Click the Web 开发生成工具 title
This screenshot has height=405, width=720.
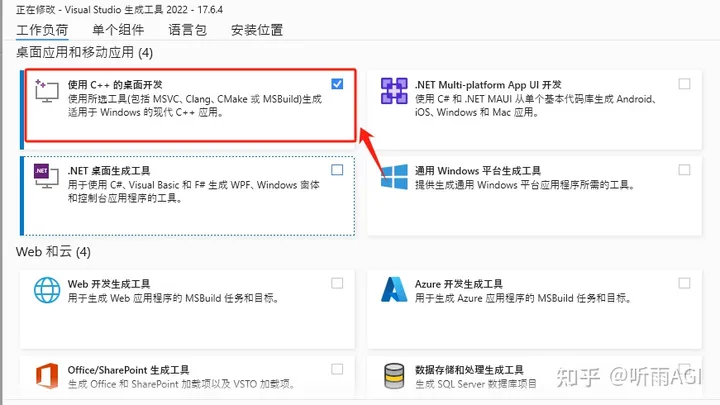pos(109,284)
